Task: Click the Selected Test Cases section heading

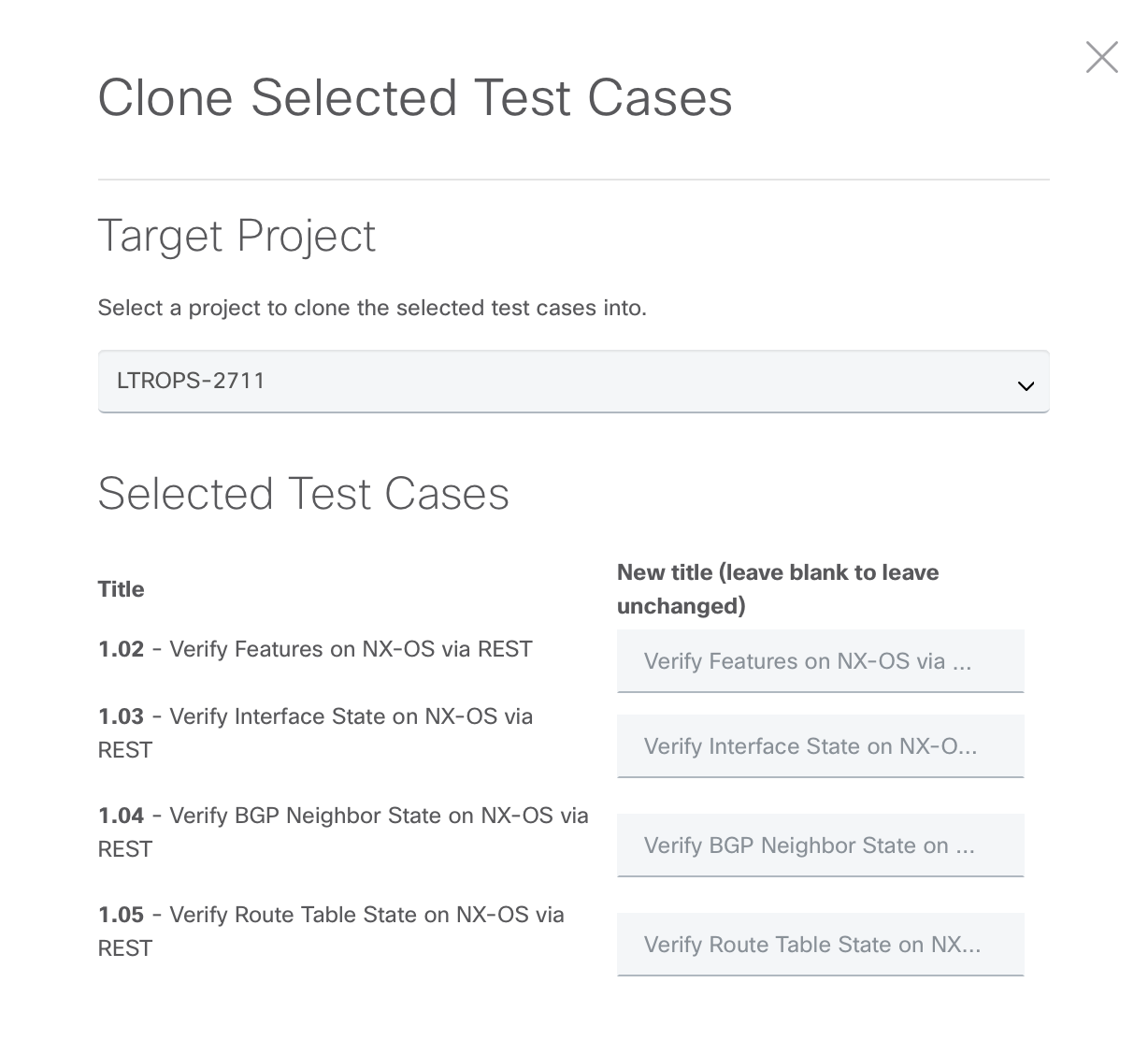Action: [303, 494]
